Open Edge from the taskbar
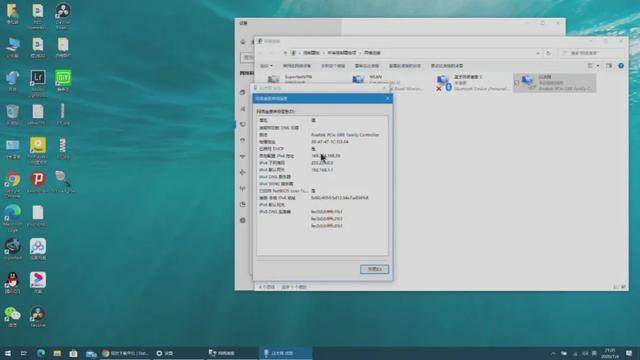Image resolution: width=640 pixels, height=360 pixels. [41, 353]
